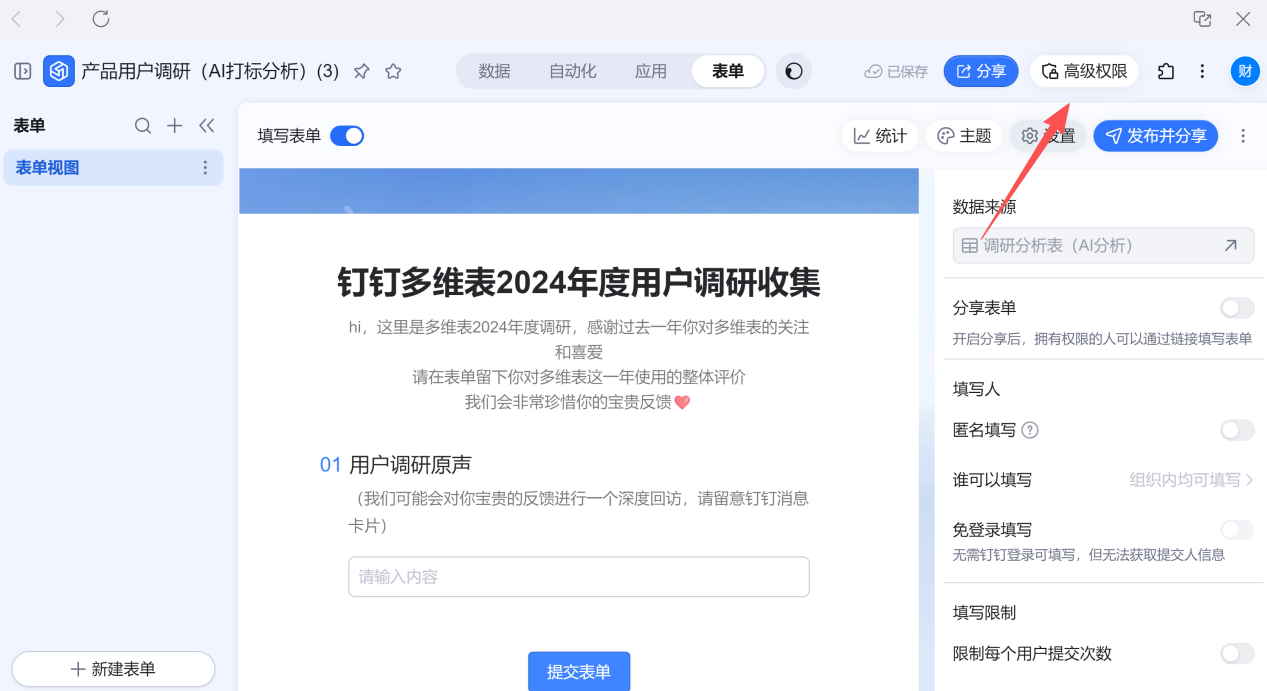1267x691 pixels.
Task: Click the 数据来源 section label
Action: click(984, 207)
